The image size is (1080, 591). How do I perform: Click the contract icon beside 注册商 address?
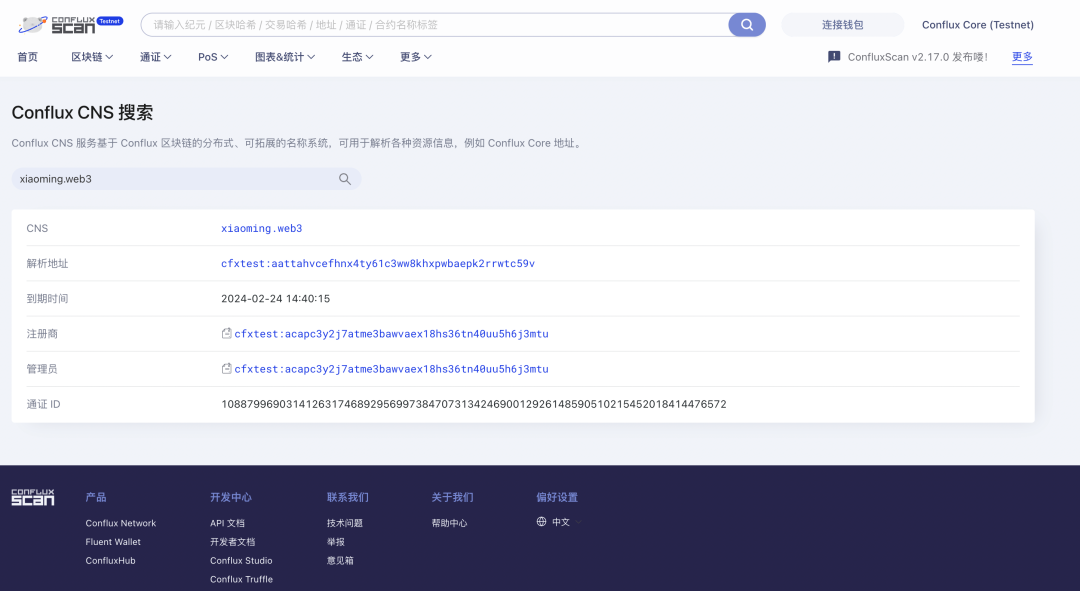click(227, 333)
